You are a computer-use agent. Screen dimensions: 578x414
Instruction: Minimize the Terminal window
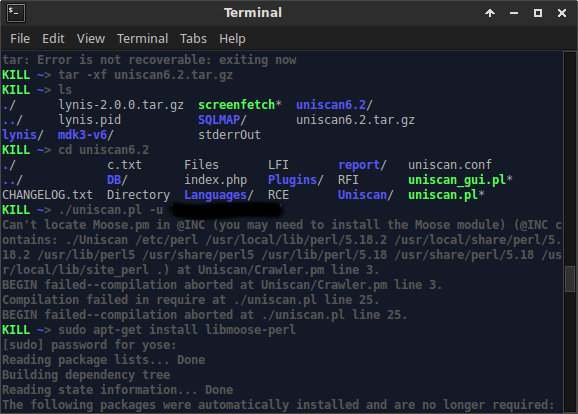(x=513, y=13)
